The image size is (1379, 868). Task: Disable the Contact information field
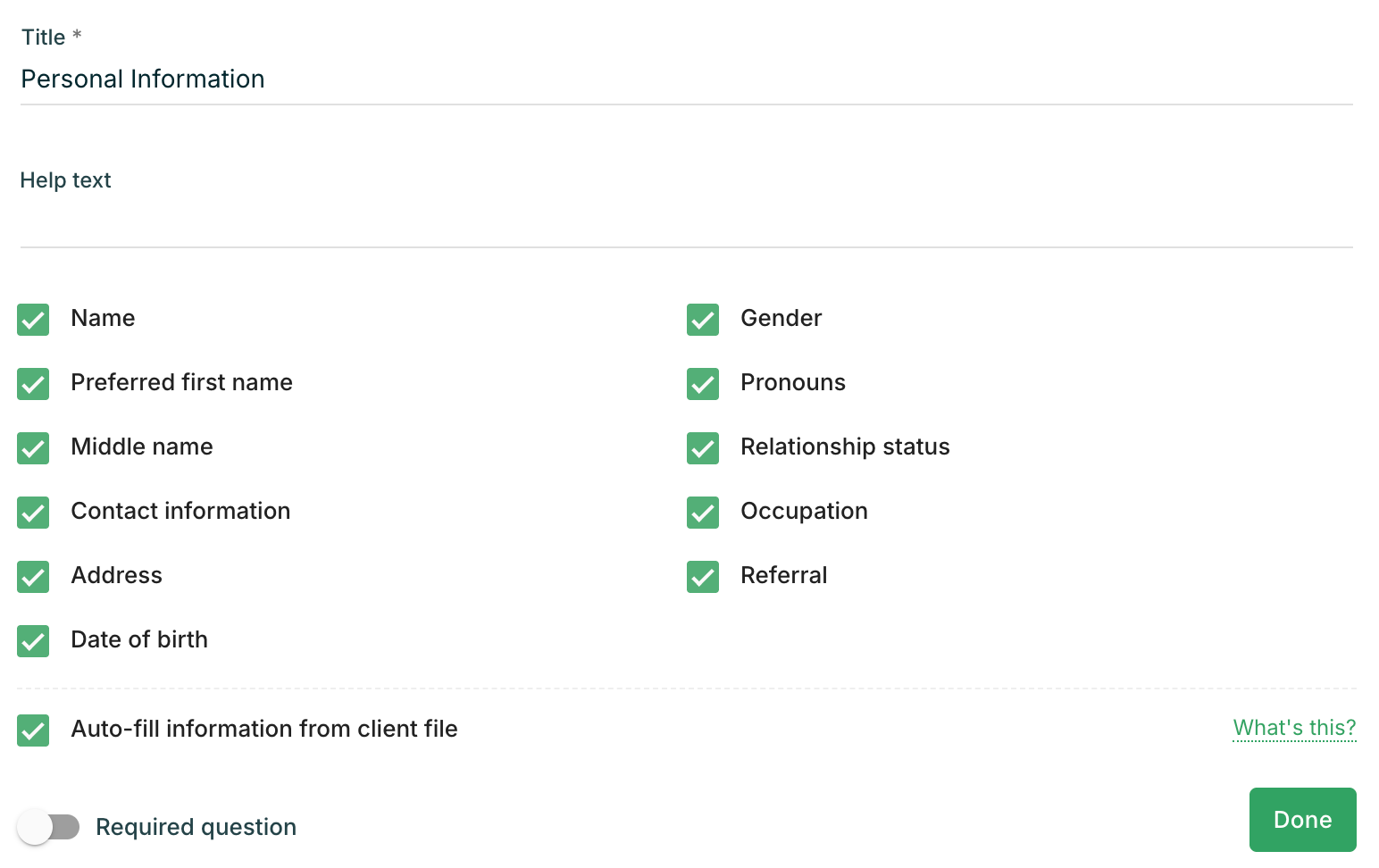(x=33, y=513)
